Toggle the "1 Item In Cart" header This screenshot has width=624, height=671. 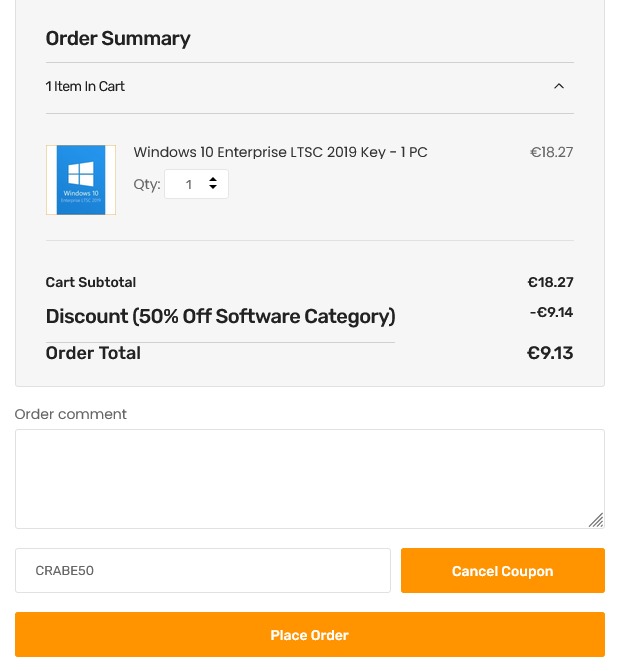pyautogui.click(x=309, y=87)
